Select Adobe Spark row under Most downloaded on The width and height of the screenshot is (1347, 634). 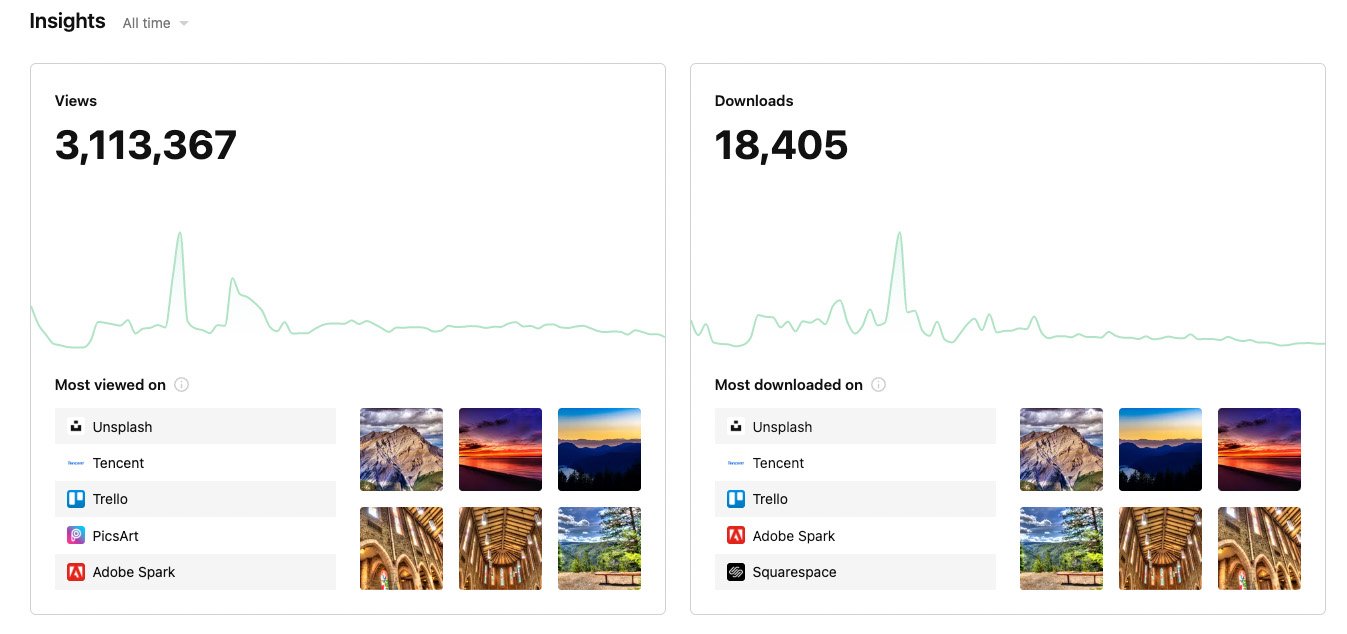coord(855,536)
